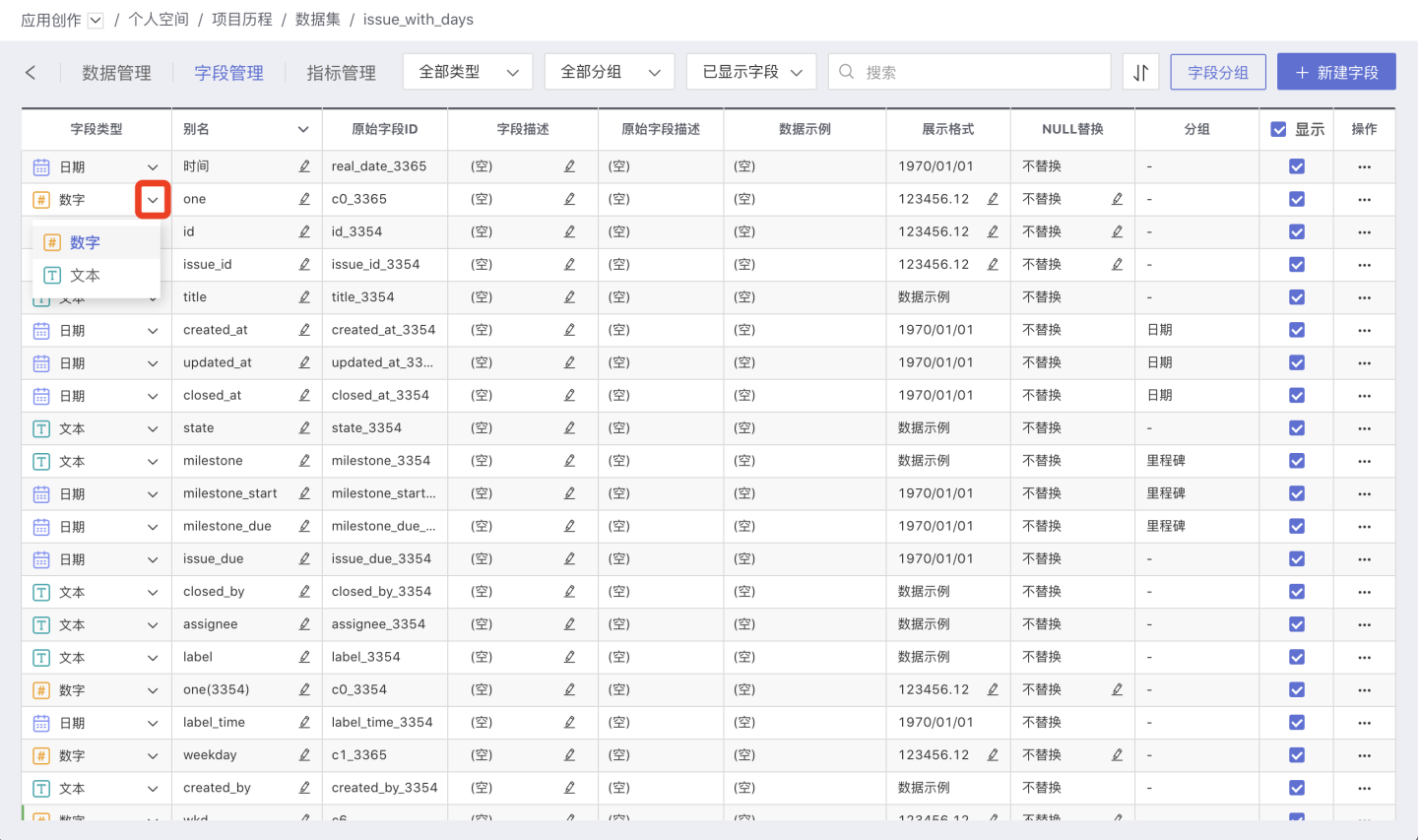Image resolution: width=1418 pixels, height=840 pixels.
Task: Edit alias pencil icon for 'title'
Action: pos(304,297)
